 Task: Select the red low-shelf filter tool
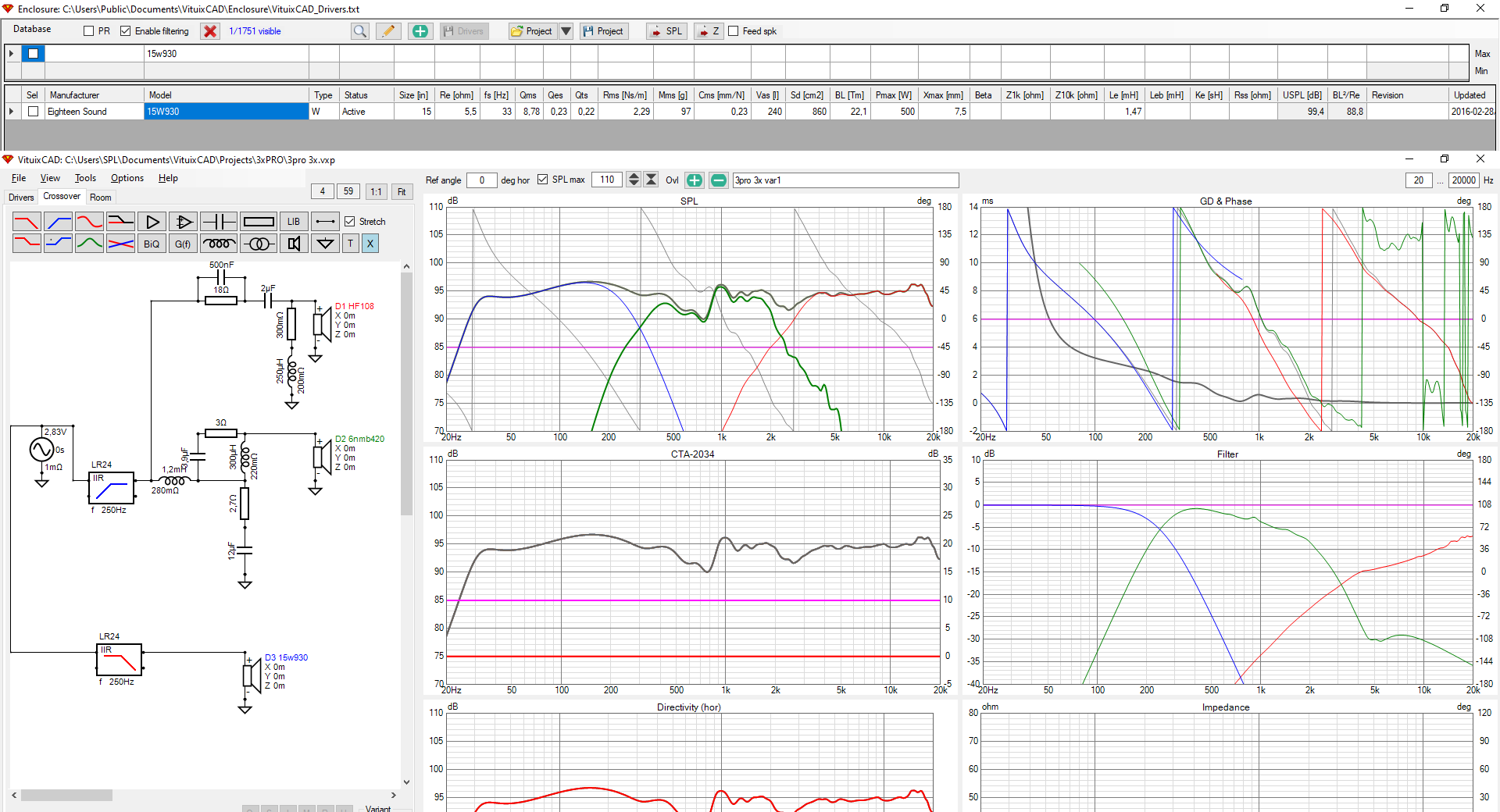27,244
